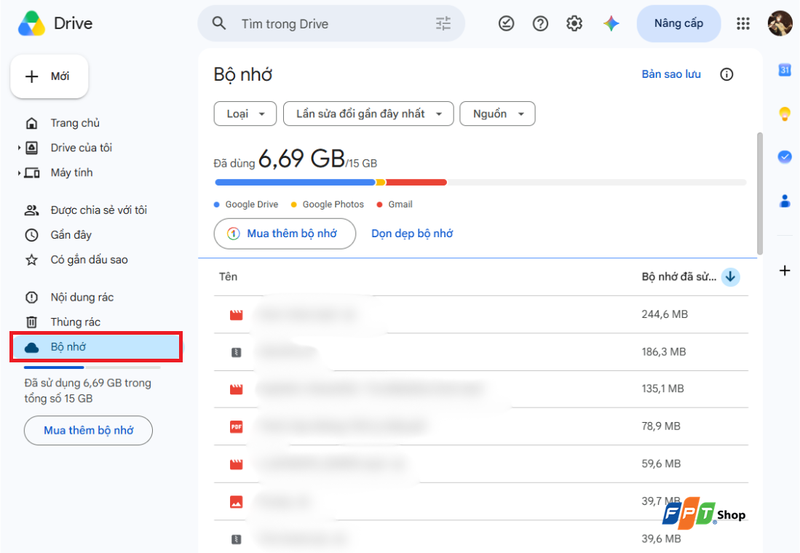Image resolution: width=800 pixels, height=553 pixels.
Task: Click the Google Drive logo
Action: [32, 23]
